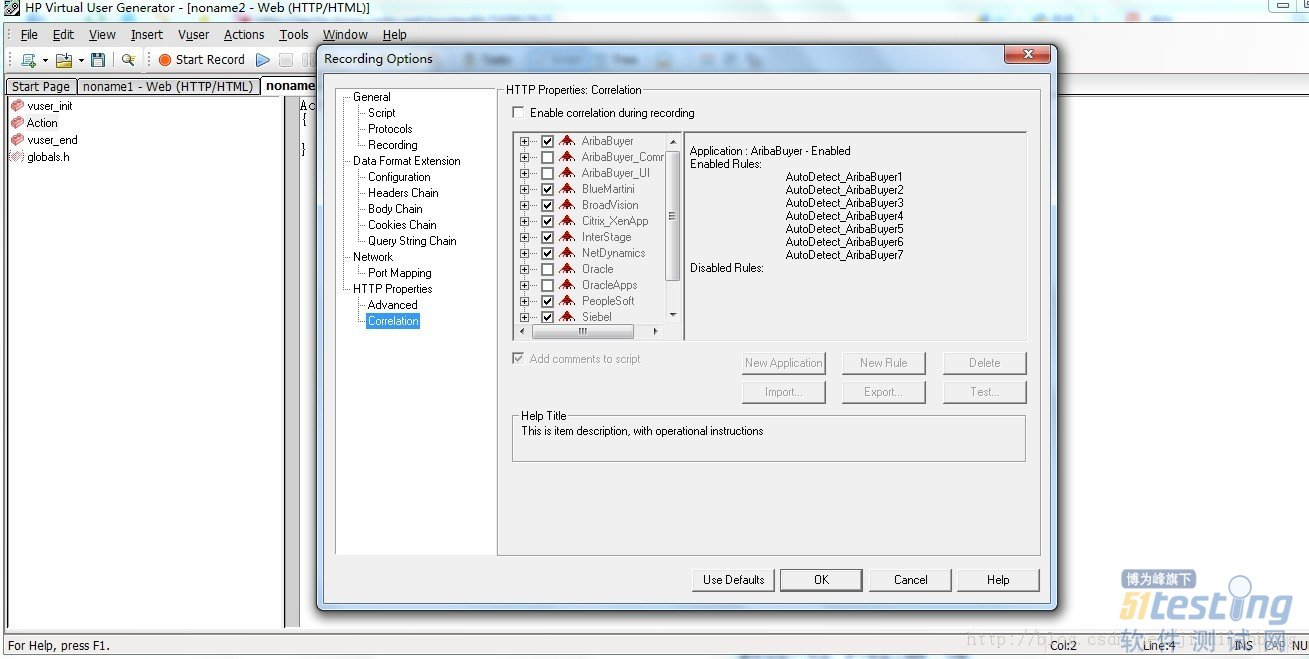
Task: Click the Oracle red application icon
Action: pos(567,269)
